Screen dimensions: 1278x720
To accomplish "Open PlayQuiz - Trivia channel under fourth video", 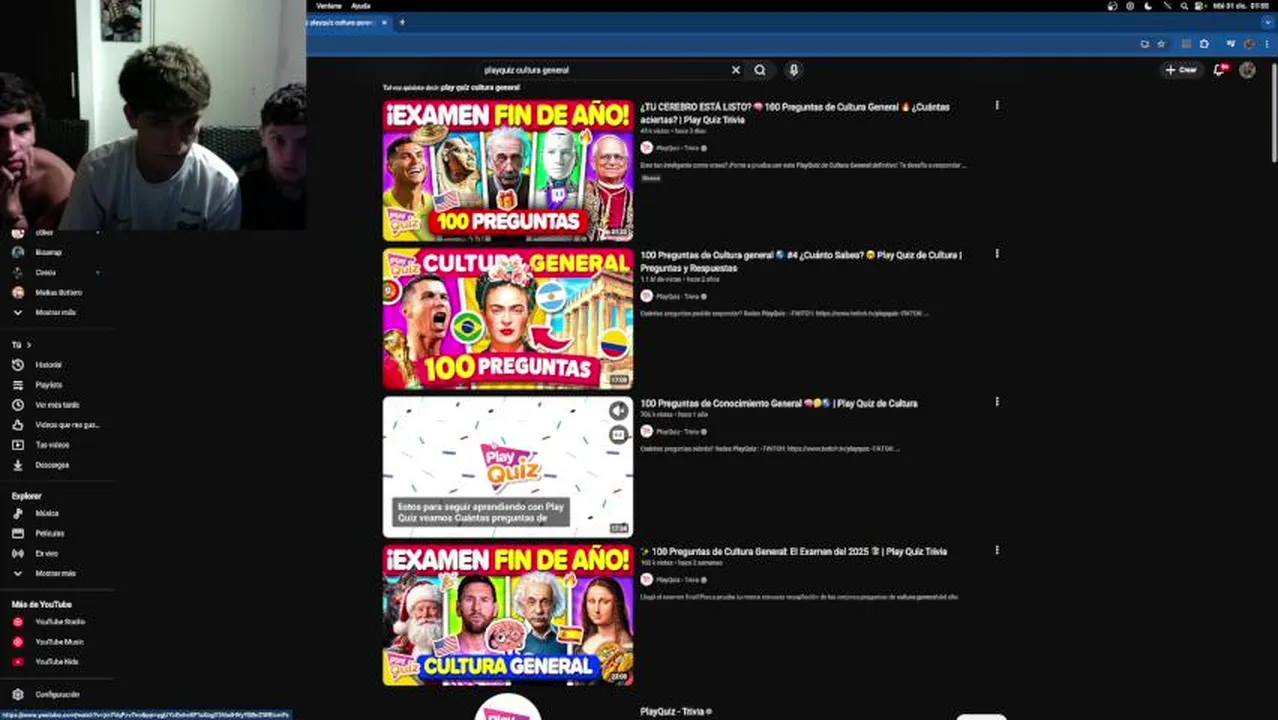I will pos(678,580).
